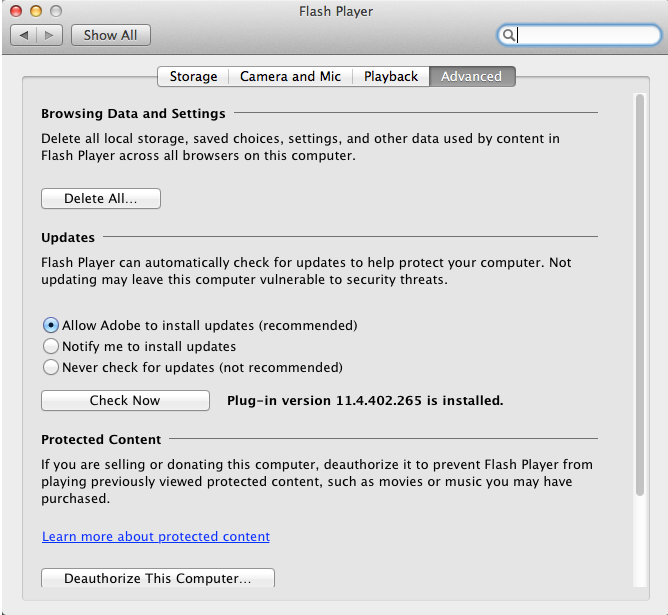Close the Flash Player window
Image resolution: width=668 pixels, height=615 pixels.
click(x=16, y=11)
